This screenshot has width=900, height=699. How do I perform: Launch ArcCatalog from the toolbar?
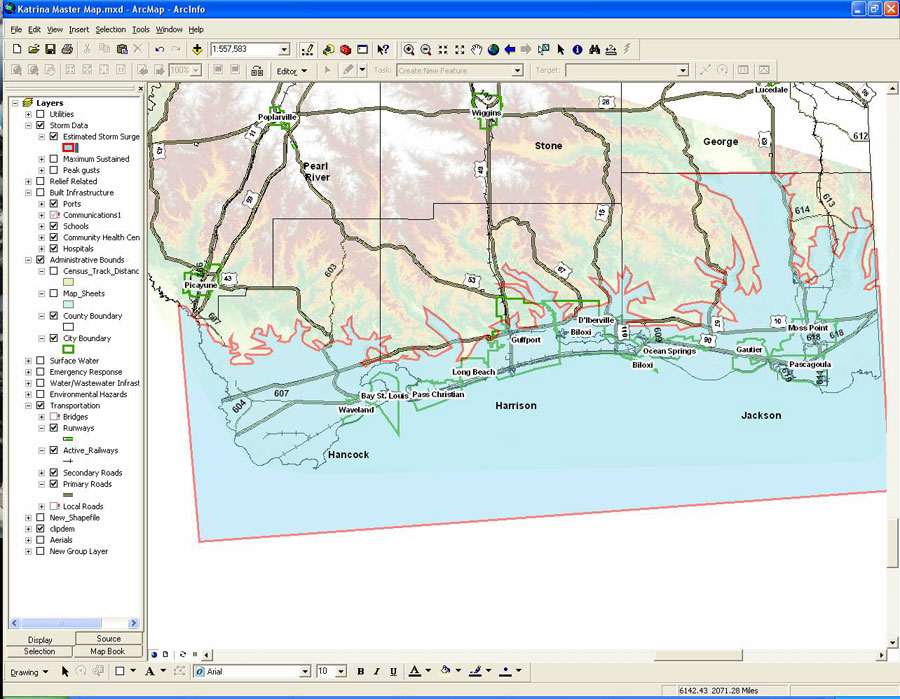click(328, 50)
